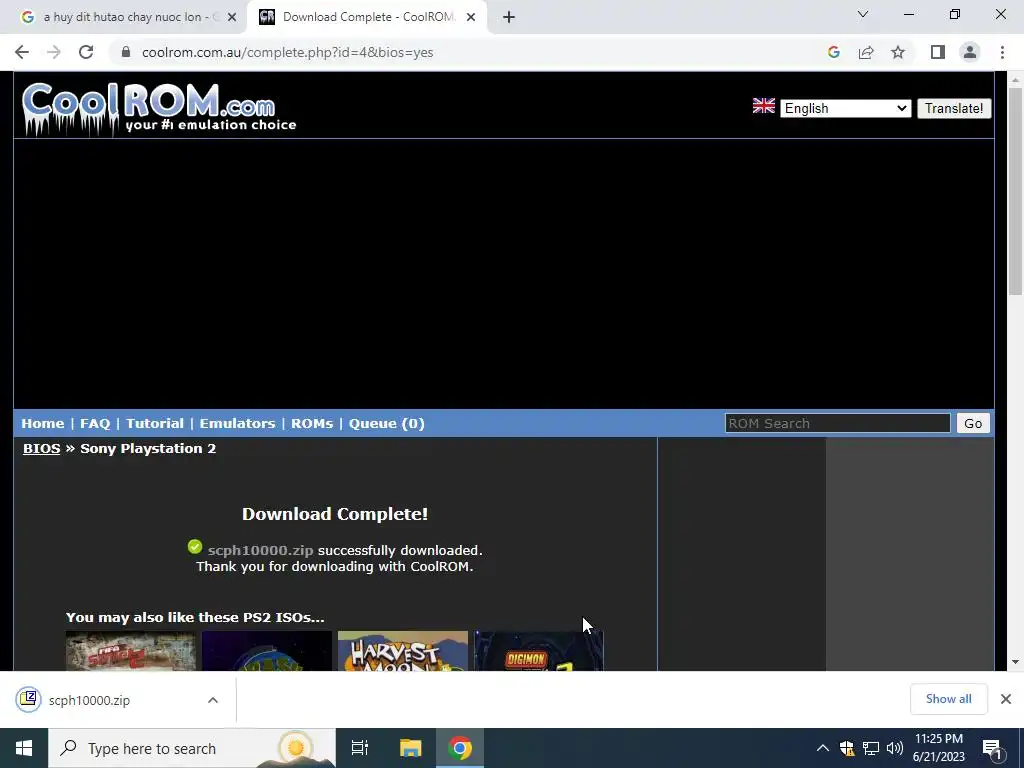Click the browser forward arrow
This screenshot has height=768, width=1024.
[x=54, y=52]
